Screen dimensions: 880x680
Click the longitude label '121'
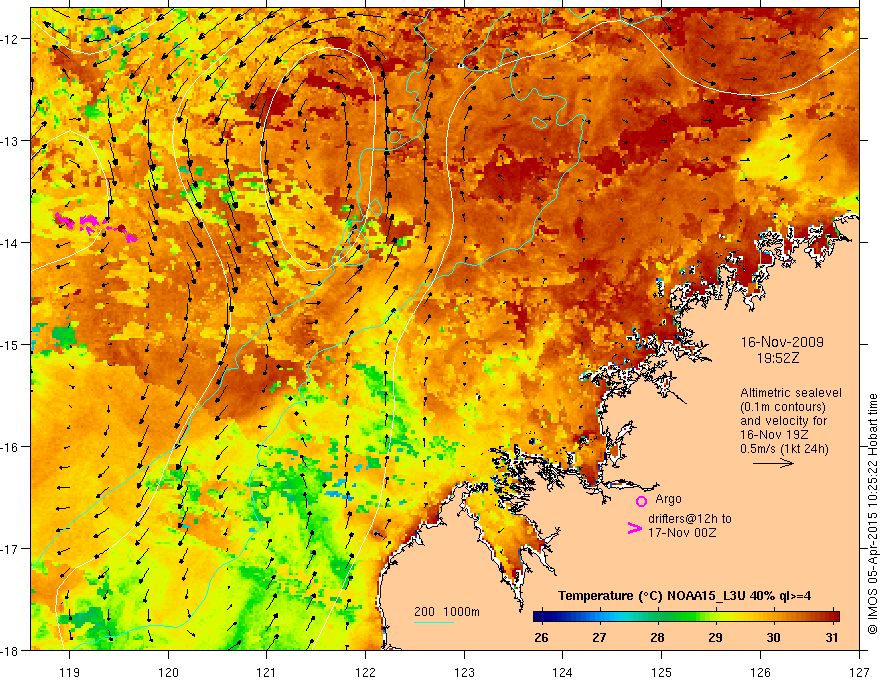tap(267, 672)
